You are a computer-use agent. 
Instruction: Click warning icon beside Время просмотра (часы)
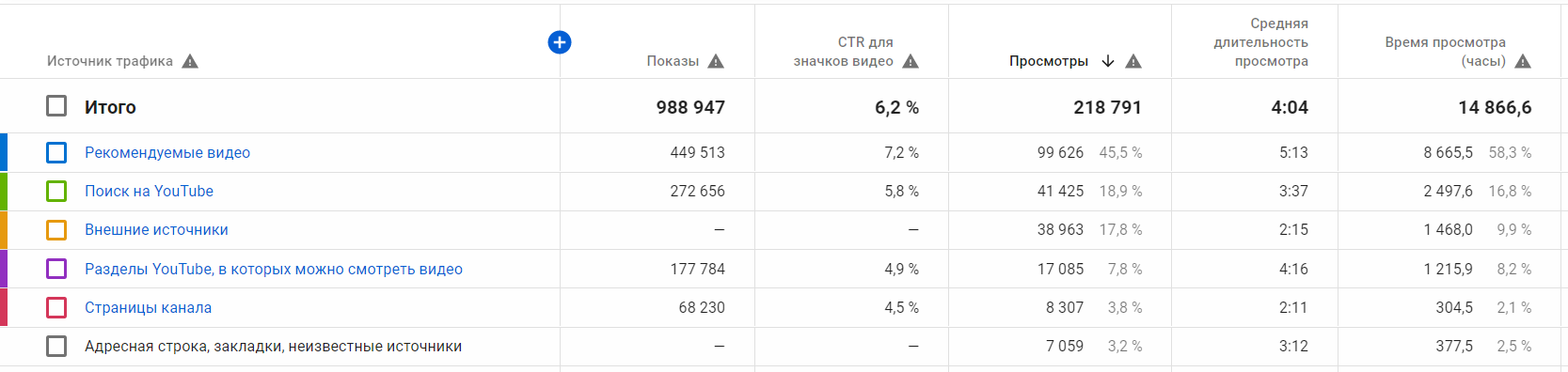pos(1523,61)
